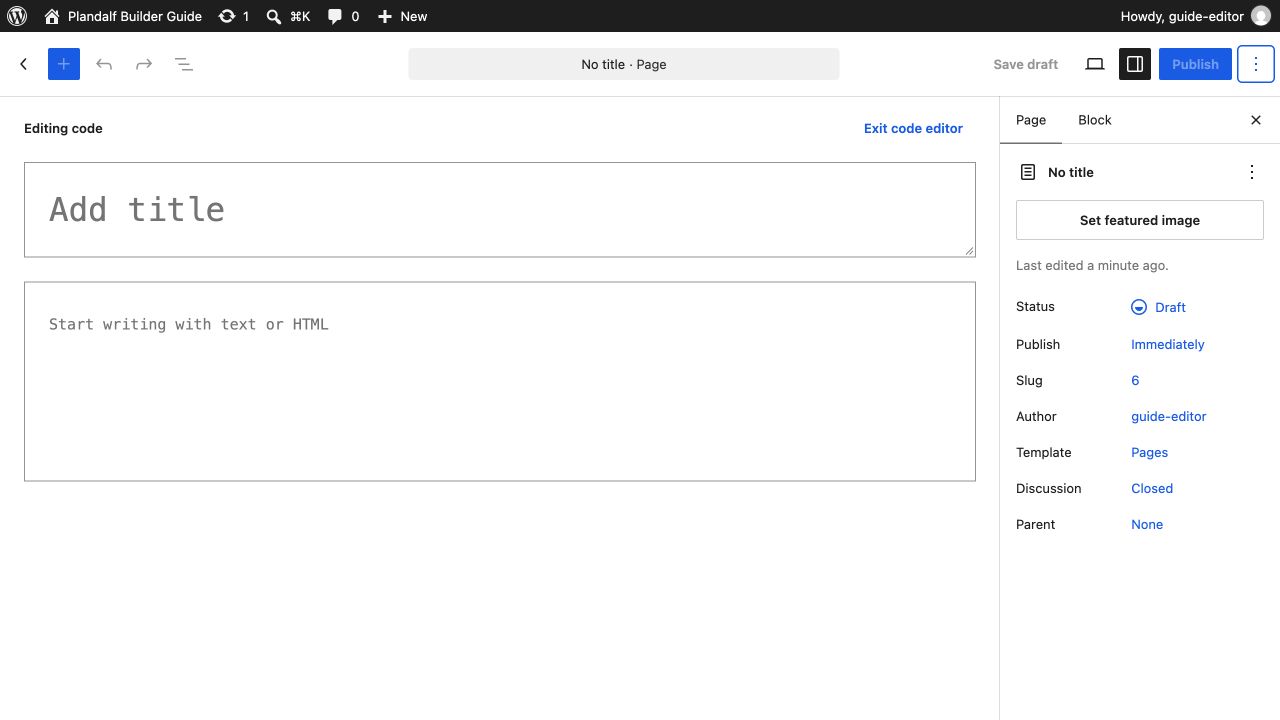Focus the Start writing HTML textarea
Screen dimensions: 1280x720
tap(500, 381)
